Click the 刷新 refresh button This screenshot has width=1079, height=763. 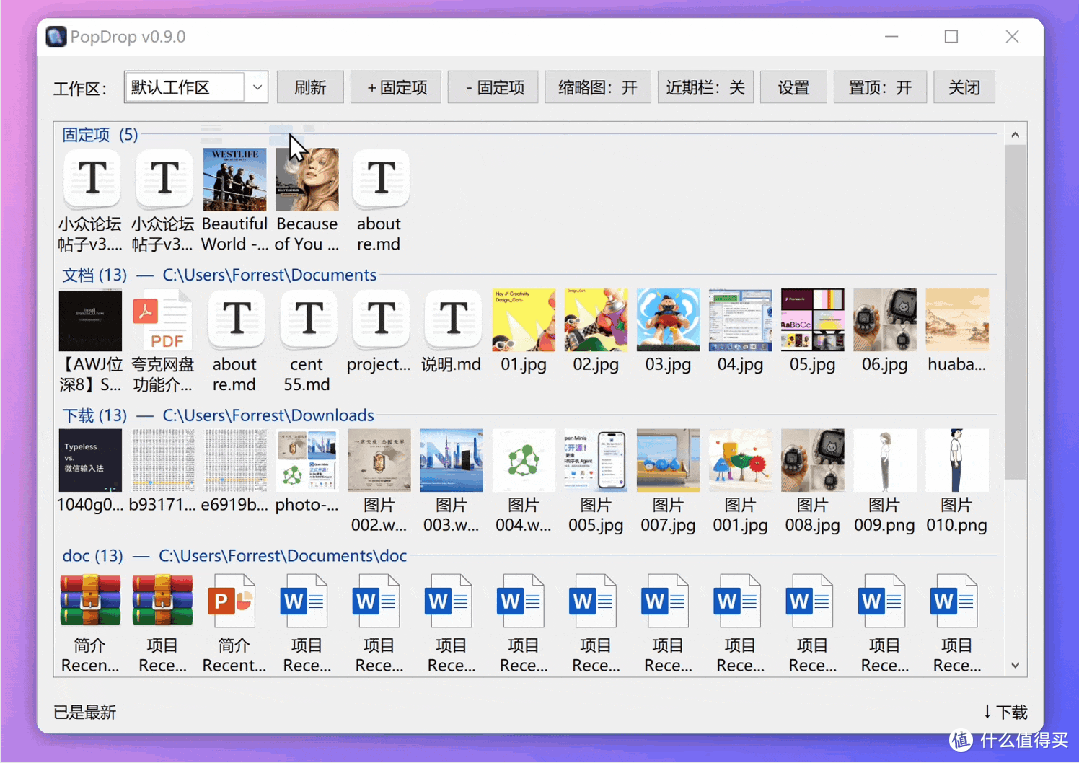pos(310,87)
